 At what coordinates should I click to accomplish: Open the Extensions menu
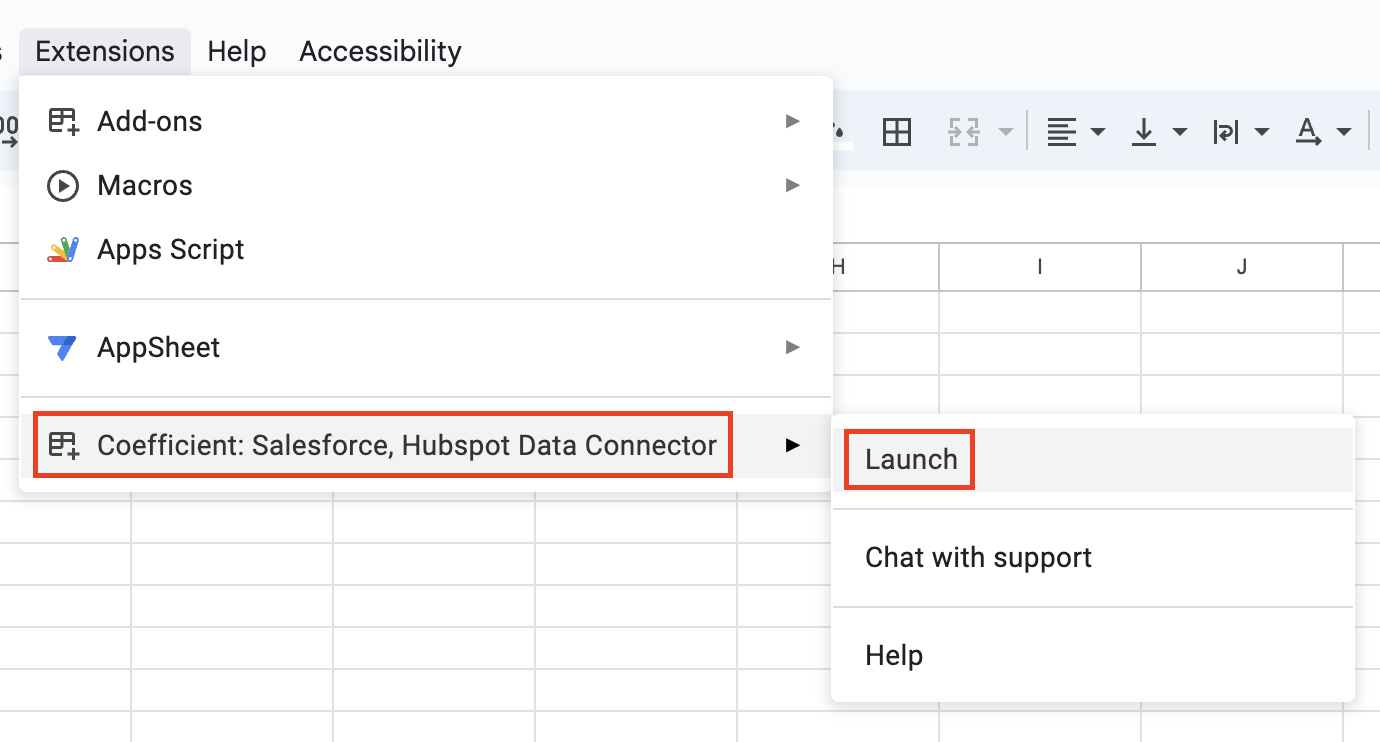point(105,51)
